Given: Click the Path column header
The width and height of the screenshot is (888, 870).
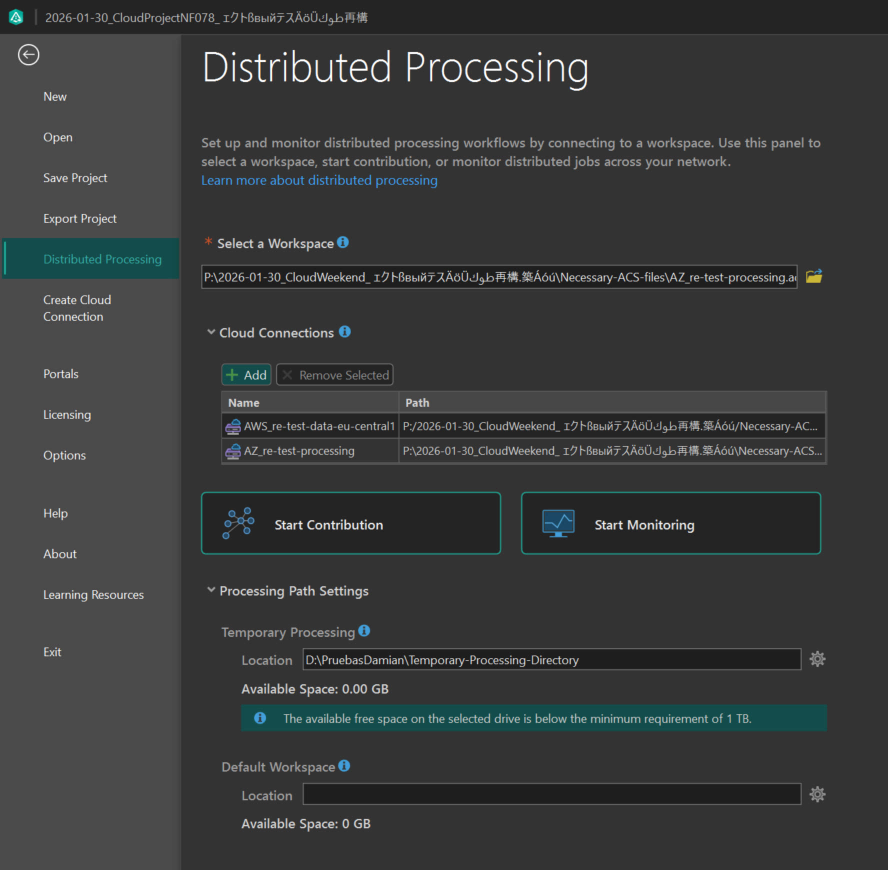Looking at the screenshot, I should [612, 403].
